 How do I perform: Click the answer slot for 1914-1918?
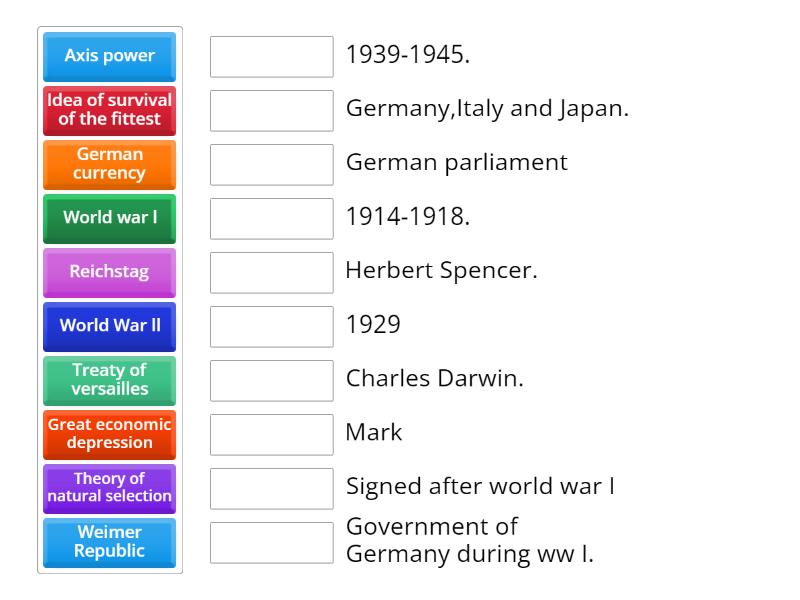(271, 218)
